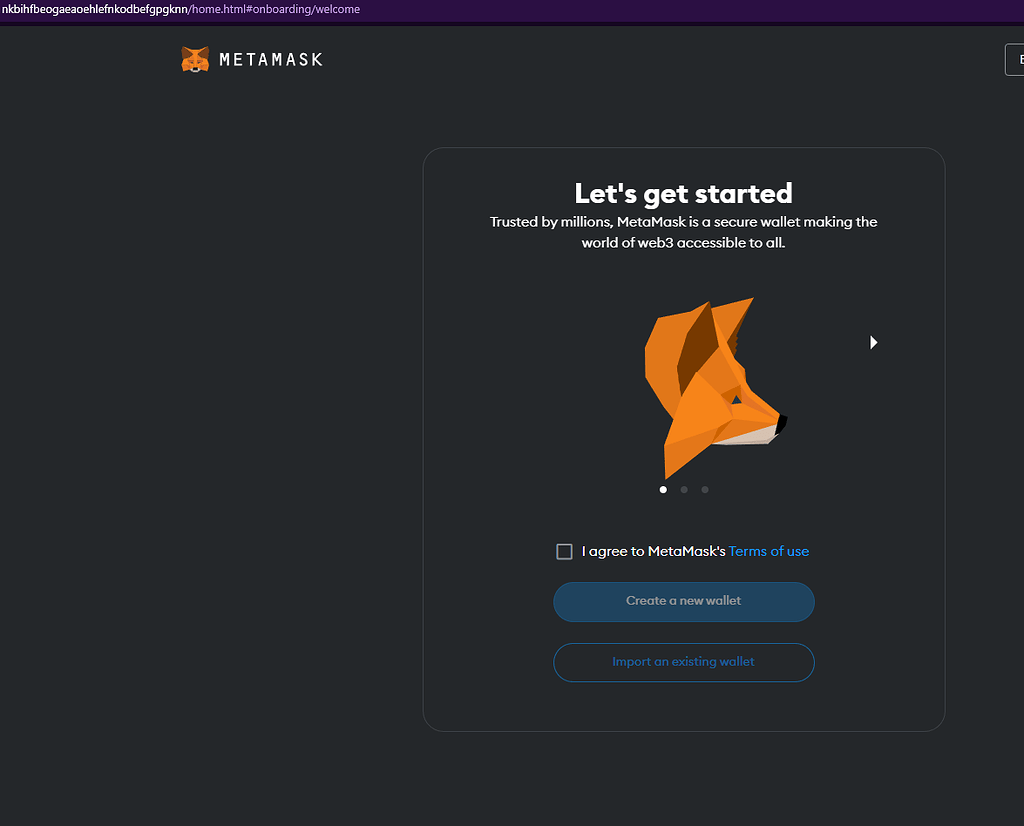Click "Import an existing wallet"
Viewport: 1024px width, 826px height.
pyautogui.click(x=683, y=662)
